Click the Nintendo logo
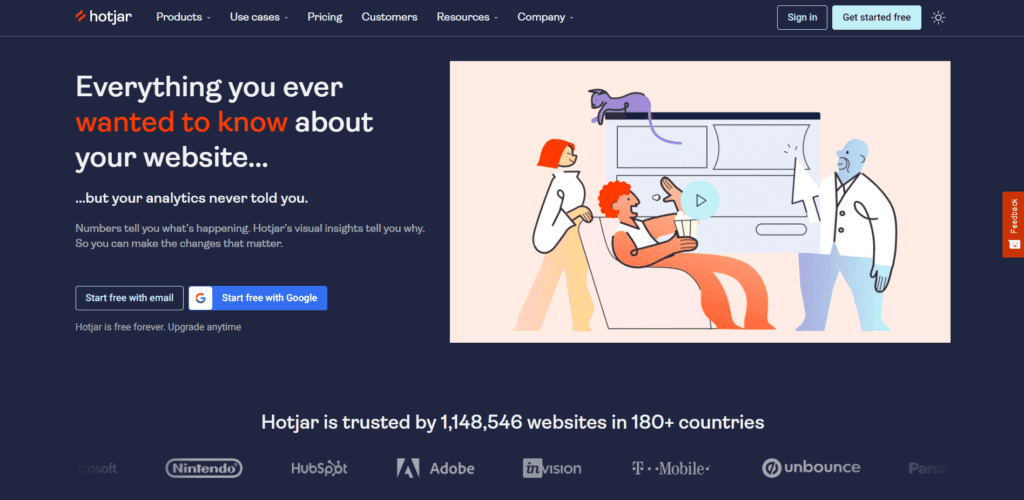Image resolution: width=1024 pixels, height=500 pixels. point(204,468)
